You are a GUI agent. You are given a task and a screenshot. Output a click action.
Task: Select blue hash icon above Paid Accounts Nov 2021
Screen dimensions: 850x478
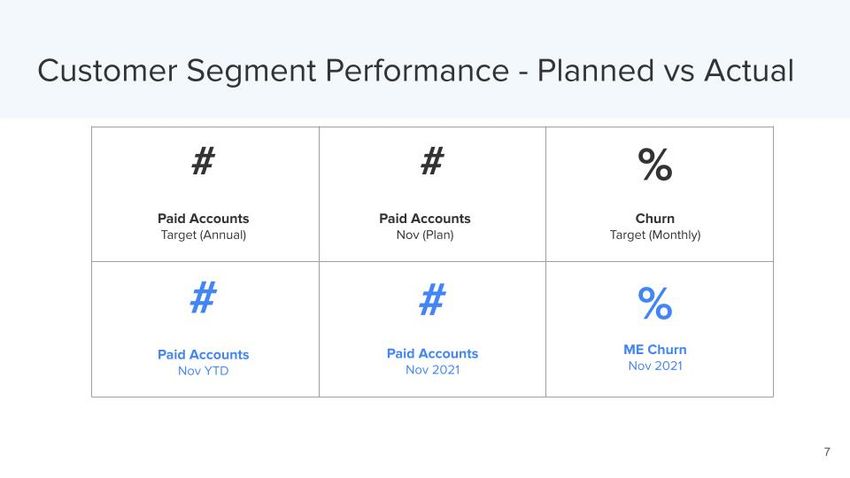click(432, 299)
